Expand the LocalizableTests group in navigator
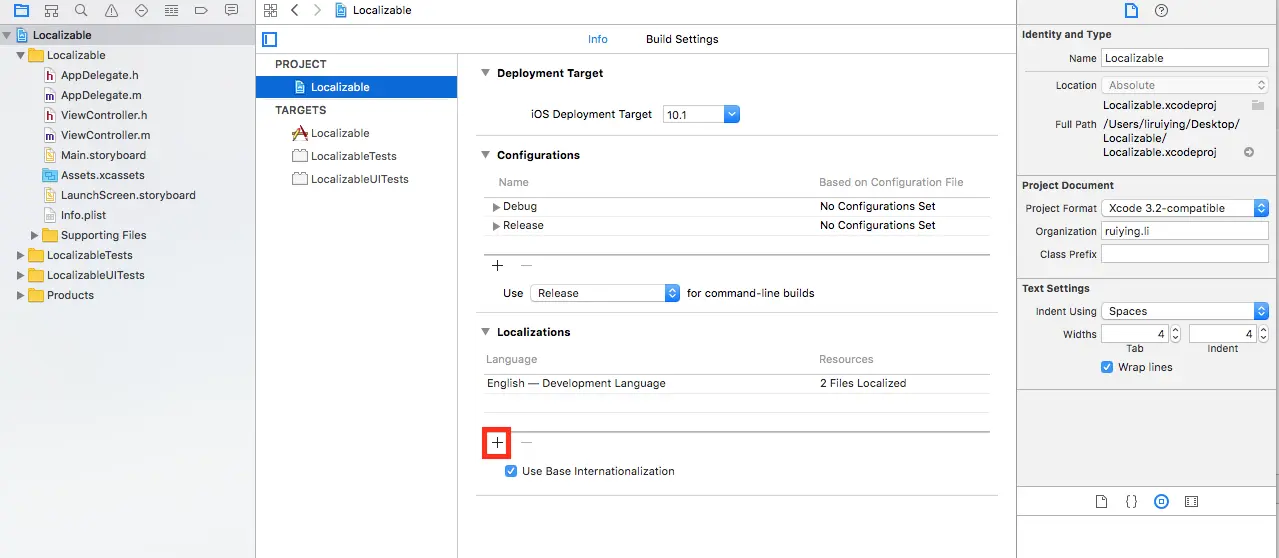Screen dimensions: 1279x558 click(21, 255)
